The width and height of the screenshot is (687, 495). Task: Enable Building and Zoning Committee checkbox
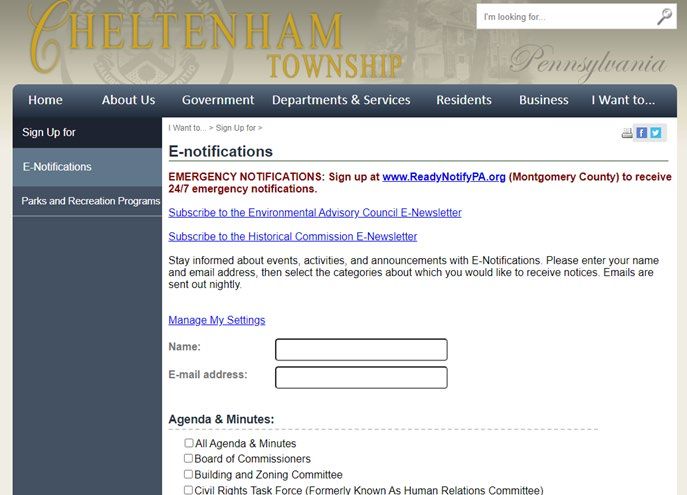(x=188, y=474)
